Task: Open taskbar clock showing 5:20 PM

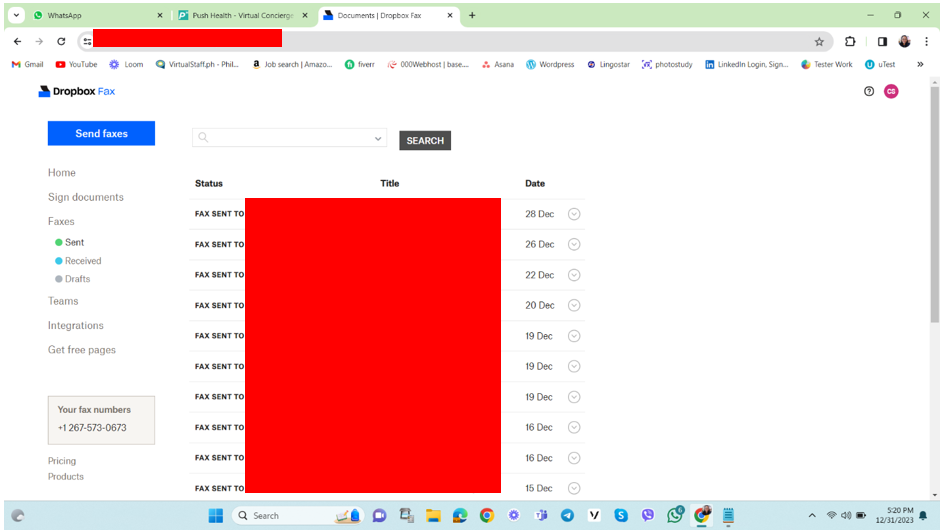Action: pyautogui.click(x=894, y=515)
